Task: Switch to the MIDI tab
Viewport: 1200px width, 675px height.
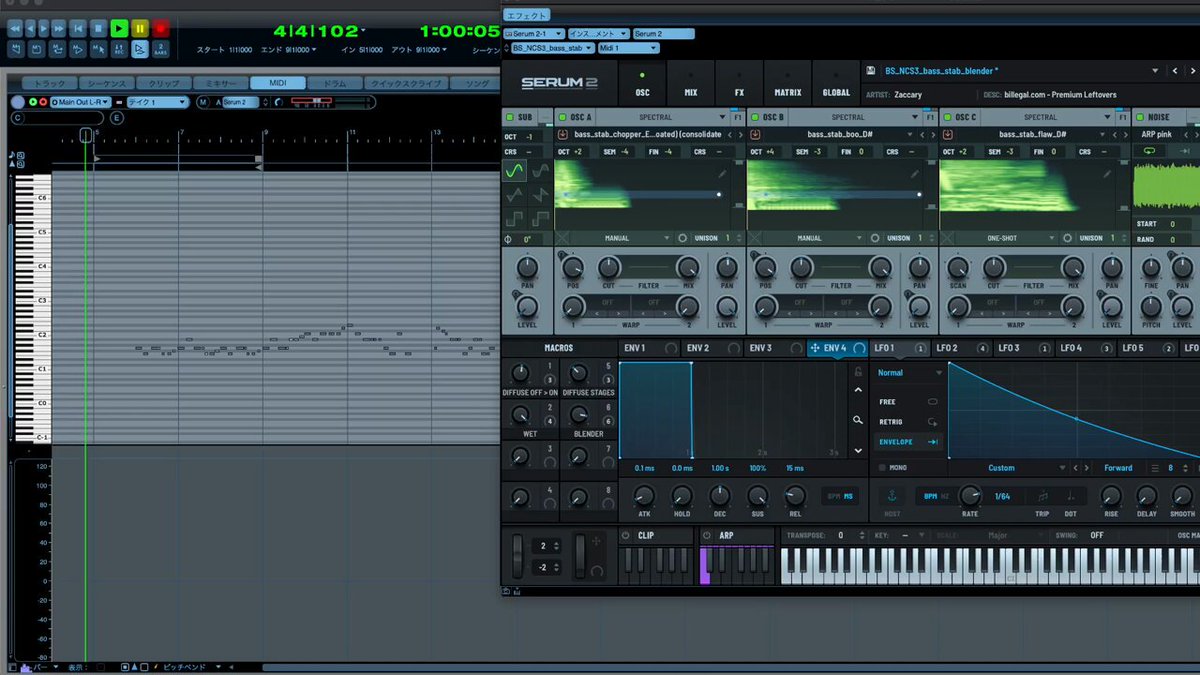Action: 278,84
